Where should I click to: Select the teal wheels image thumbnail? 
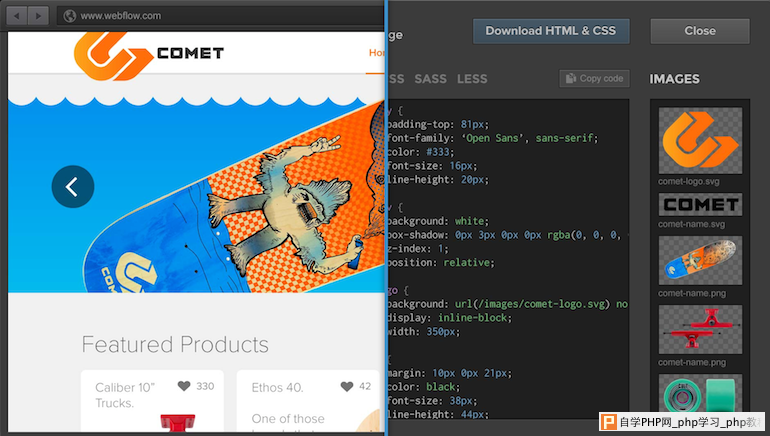(700, 393)
